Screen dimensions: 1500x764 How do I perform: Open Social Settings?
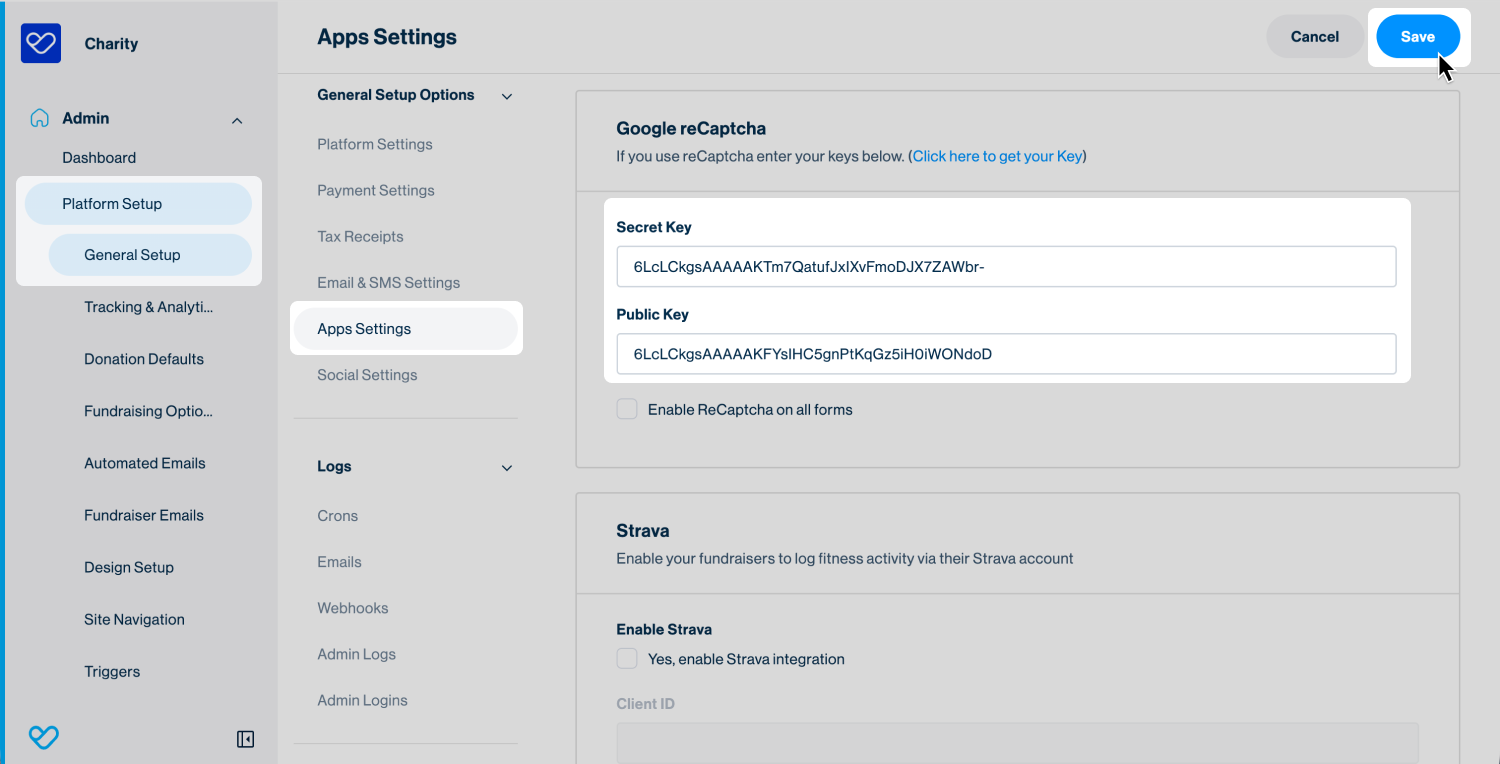367,374
